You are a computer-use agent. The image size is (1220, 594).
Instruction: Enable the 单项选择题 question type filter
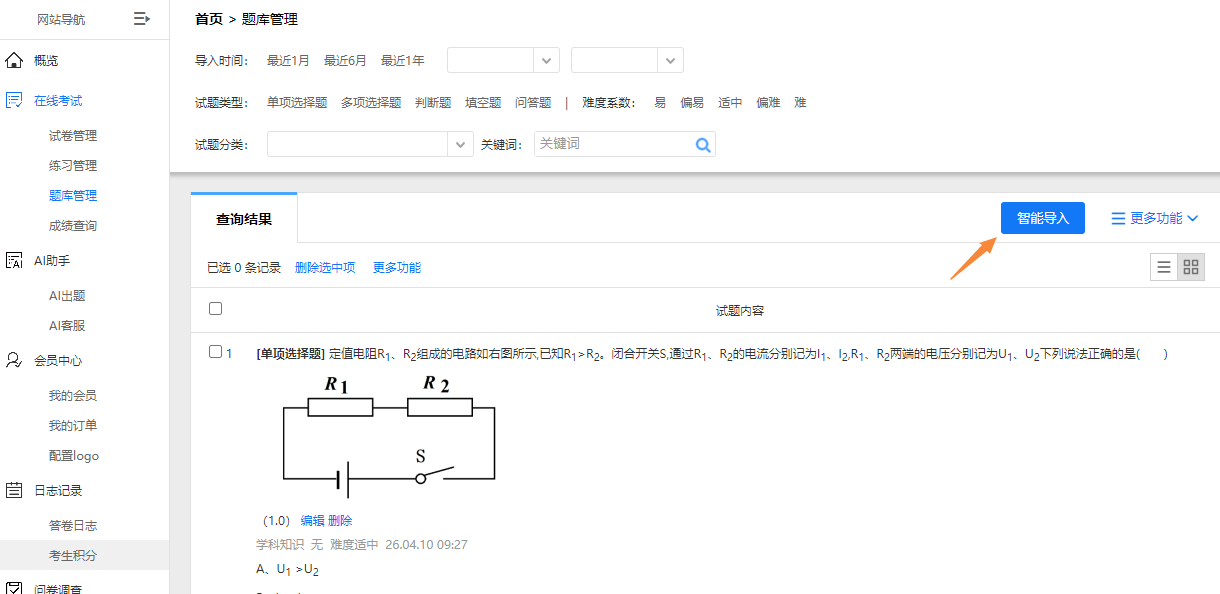(x=299, y=102)
